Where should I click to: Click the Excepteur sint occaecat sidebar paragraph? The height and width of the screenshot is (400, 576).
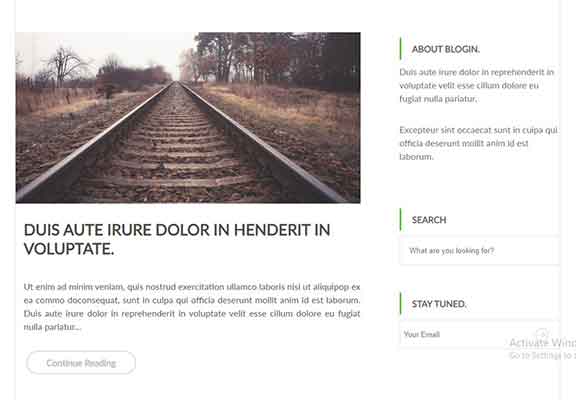[478, 143]
